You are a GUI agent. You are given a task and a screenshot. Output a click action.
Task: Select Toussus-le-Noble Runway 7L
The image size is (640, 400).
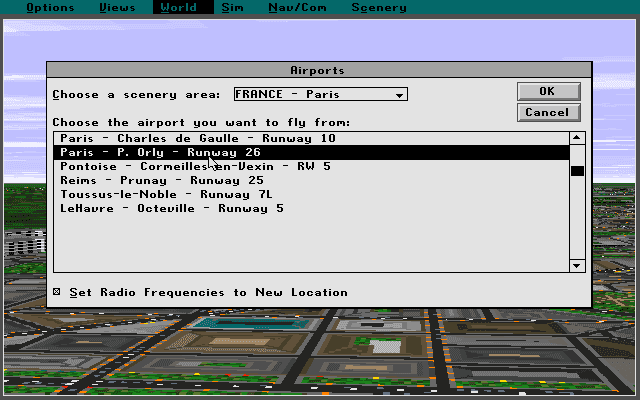click(166, 194)
